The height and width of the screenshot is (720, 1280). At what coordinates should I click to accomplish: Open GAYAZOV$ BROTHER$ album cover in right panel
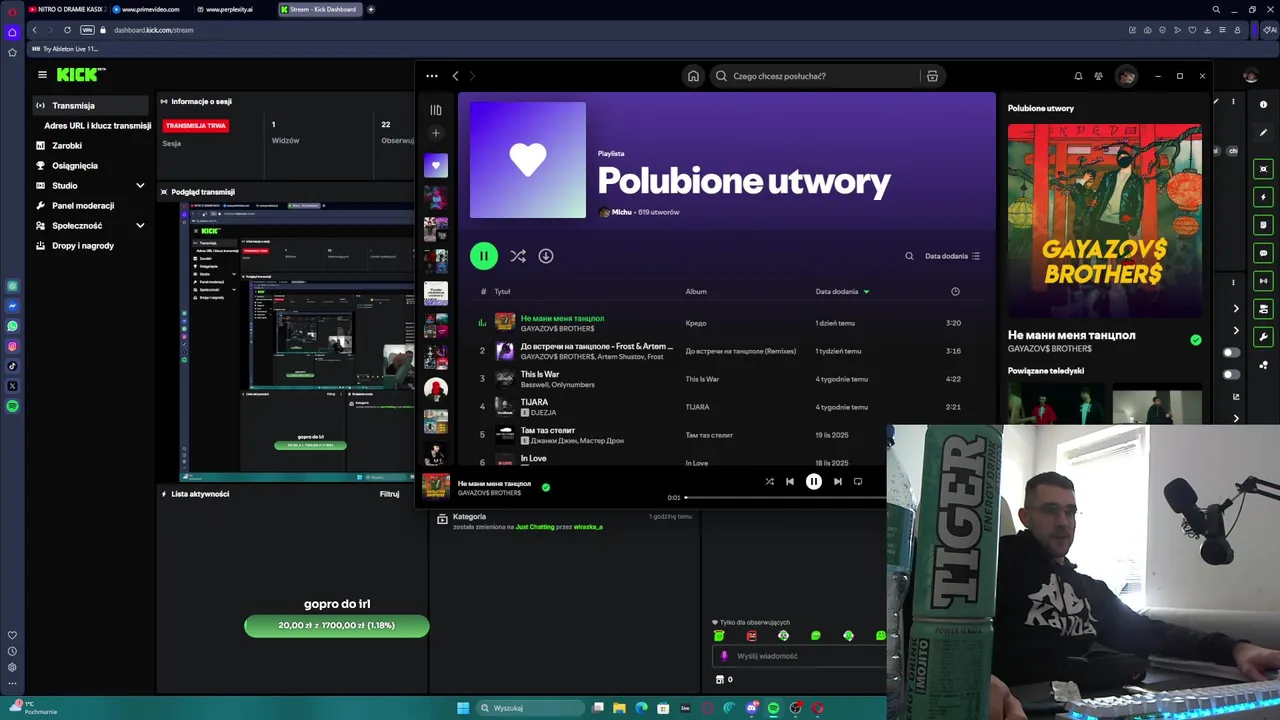point(1104,220)
